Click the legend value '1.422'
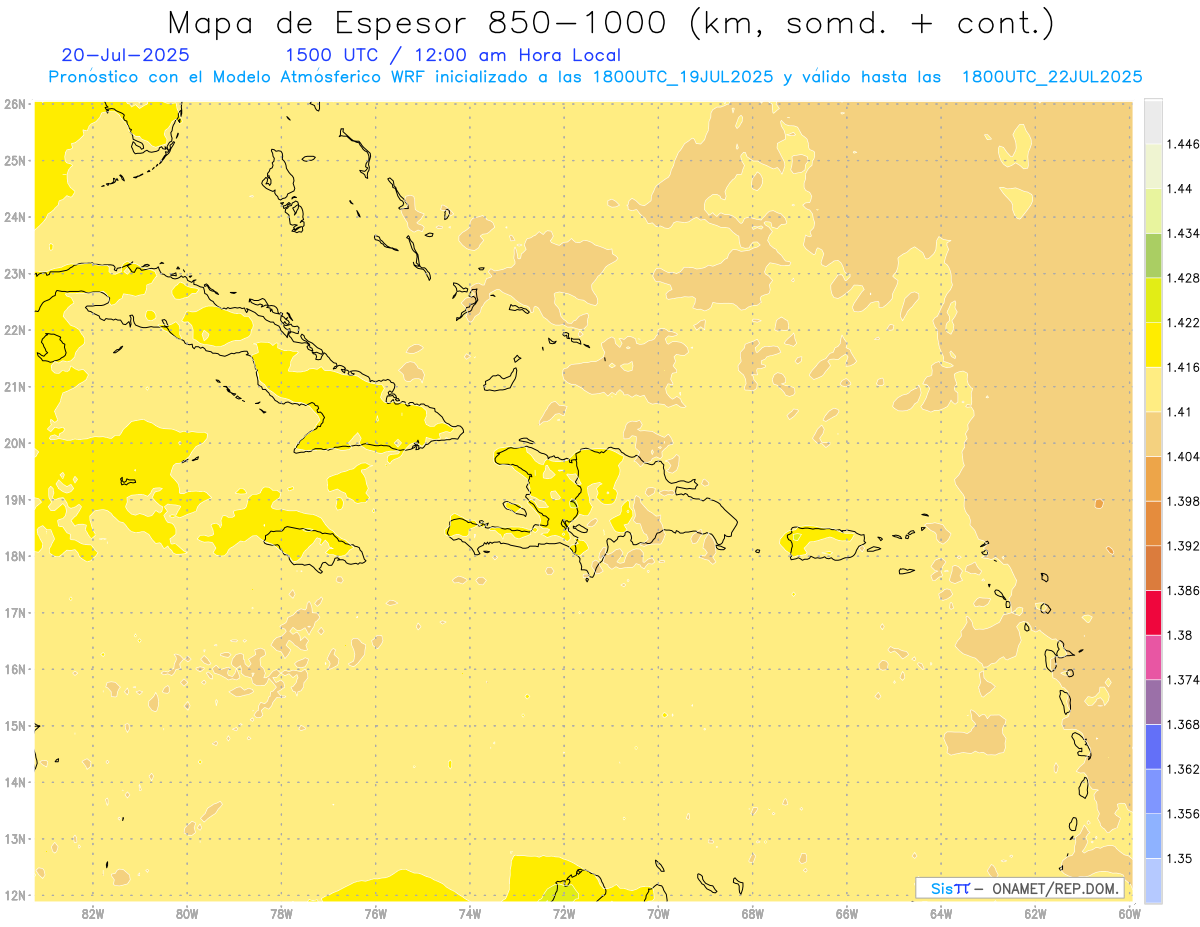The width and height of the screenshot is (1200, 927). click(x=1183, y=322)
